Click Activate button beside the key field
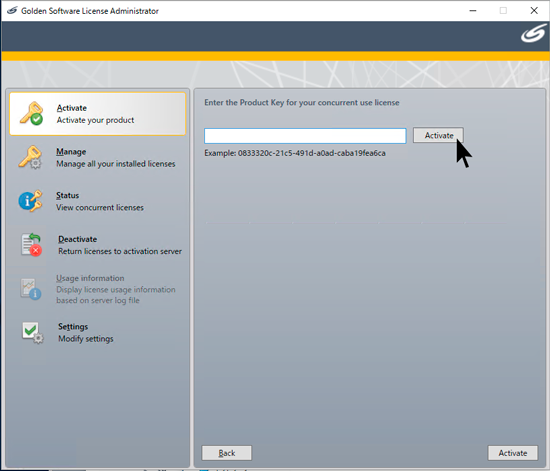550x471 pixels. [438, 135]
